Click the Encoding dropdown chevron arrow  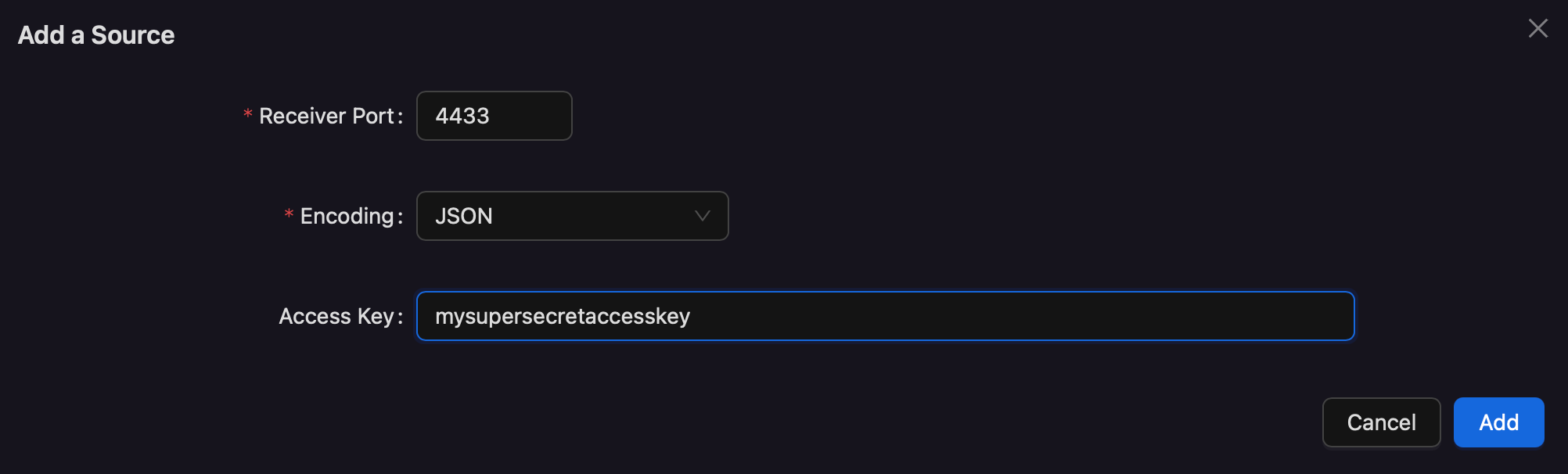702,216
